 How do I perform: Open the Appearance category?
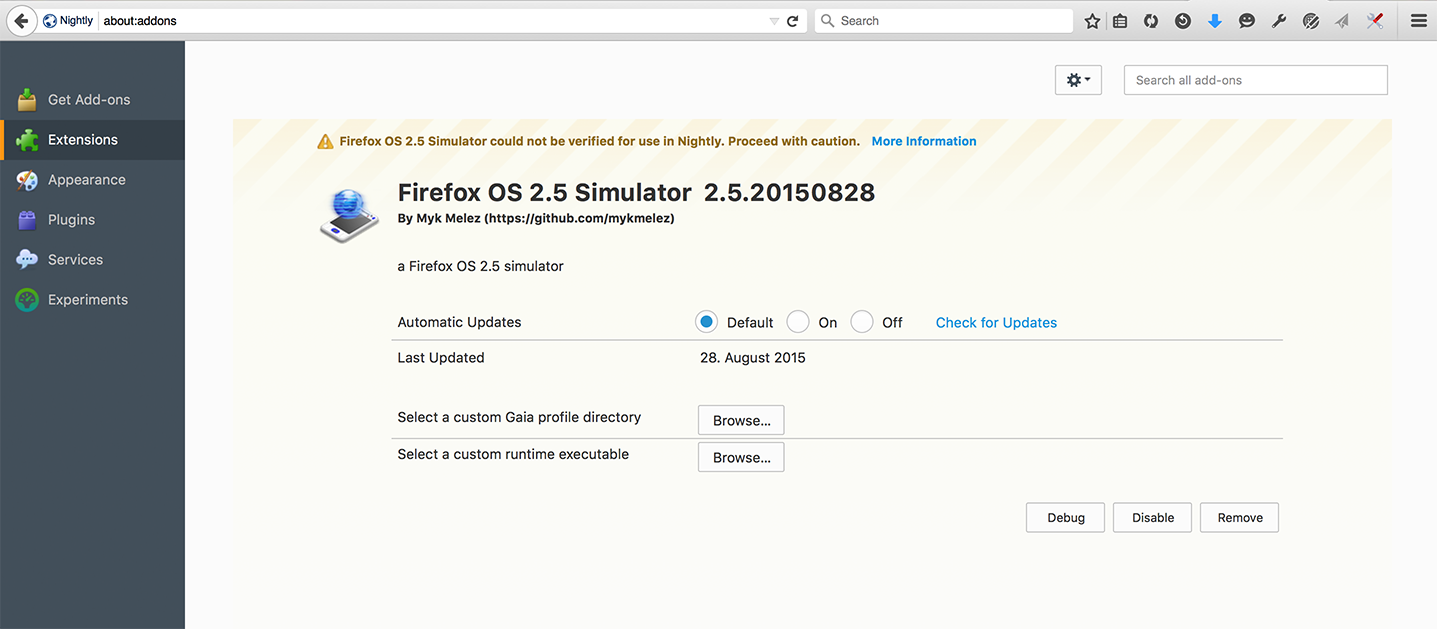[x=86, y=180]
